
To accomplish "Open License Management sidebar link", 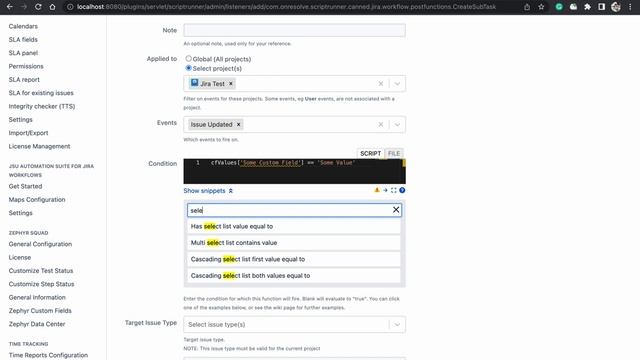I will 40,146.
